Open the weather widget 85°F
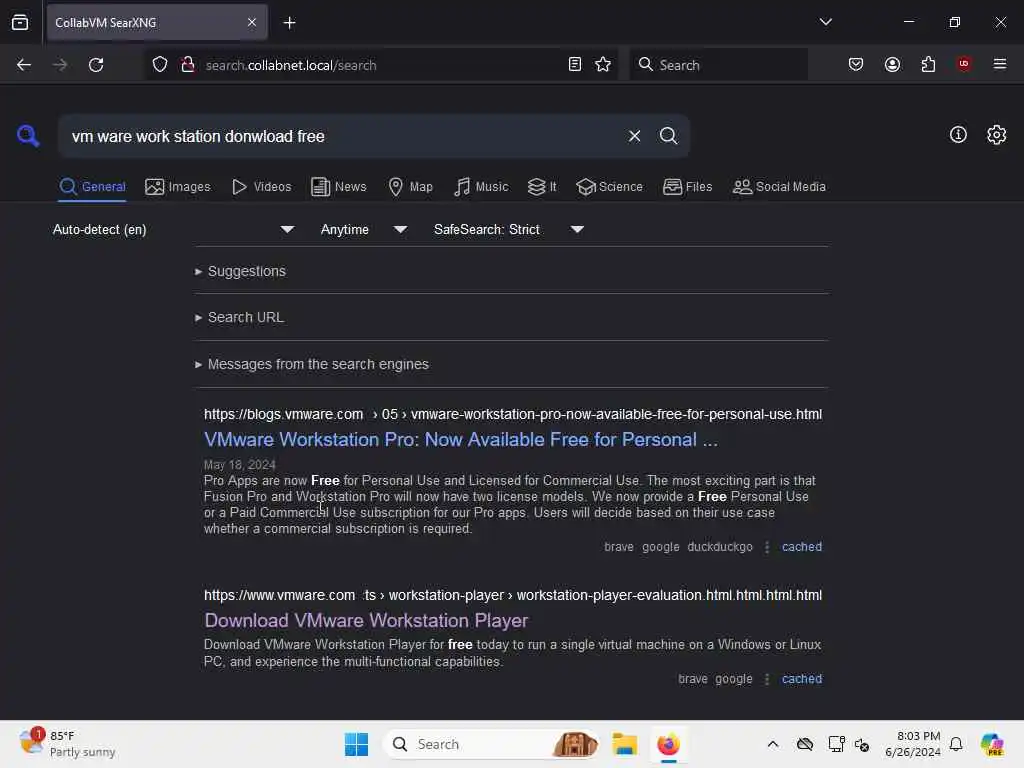This screenshot has width=1024, height=768. 67,743
